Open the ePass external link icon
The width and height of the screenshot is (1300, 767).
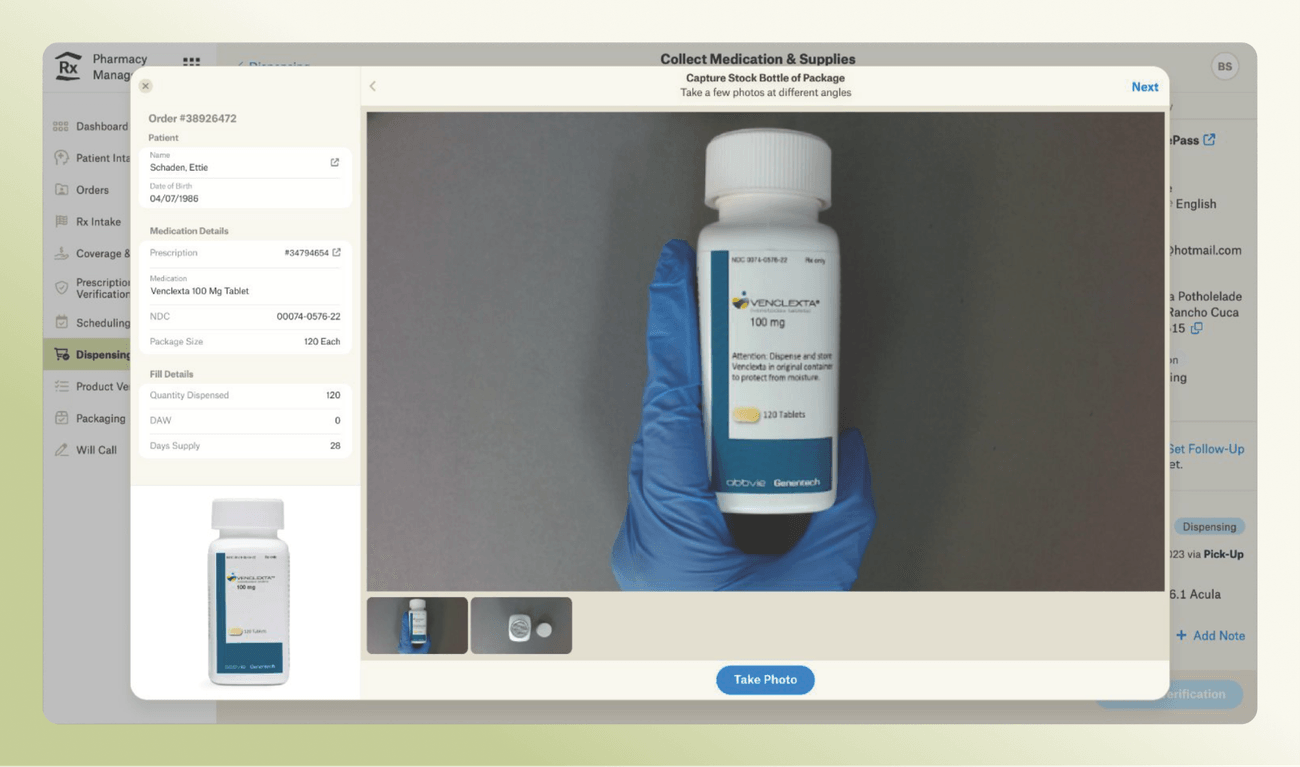pyautogui.click(x=1210, y=140)
